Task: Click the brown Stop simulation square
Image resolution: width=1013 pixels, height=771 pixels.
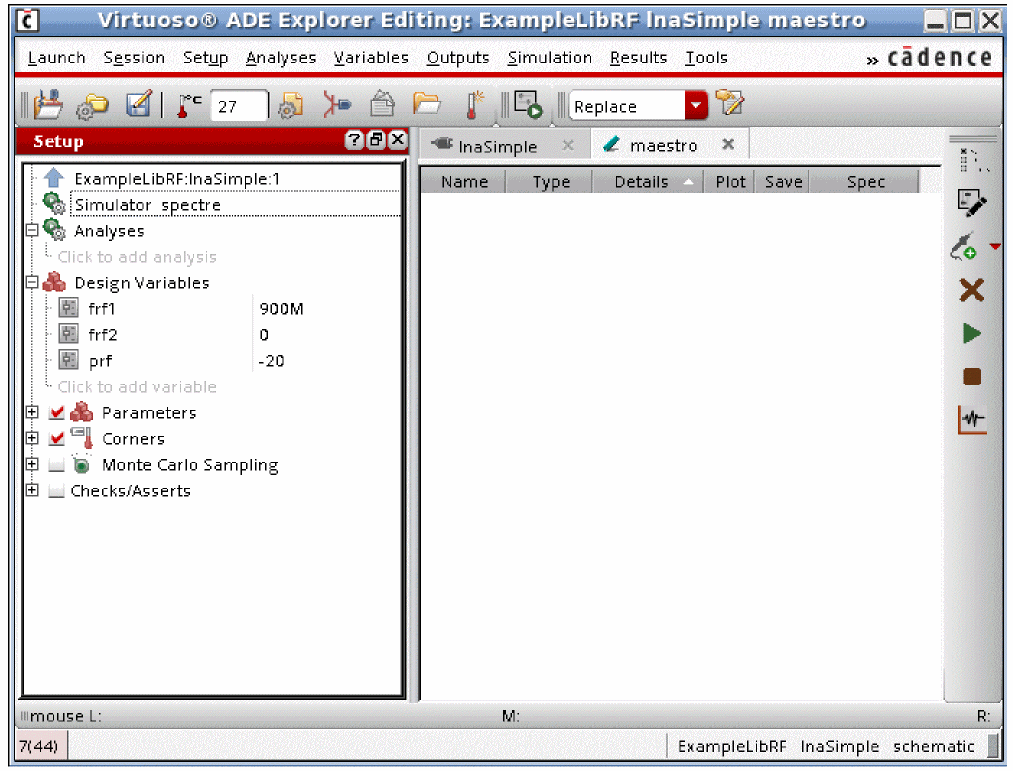Action: click(972, 376)
